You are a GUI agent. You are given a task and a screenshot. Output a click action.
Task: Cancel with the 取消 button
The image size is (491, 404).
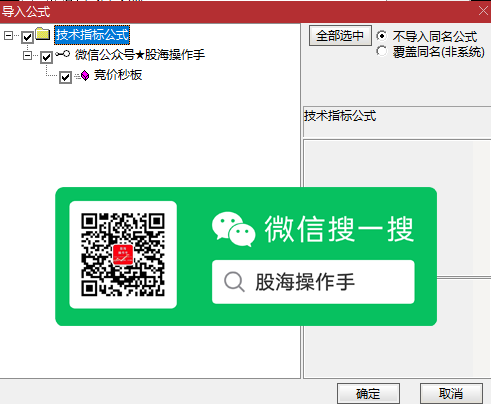451,394
